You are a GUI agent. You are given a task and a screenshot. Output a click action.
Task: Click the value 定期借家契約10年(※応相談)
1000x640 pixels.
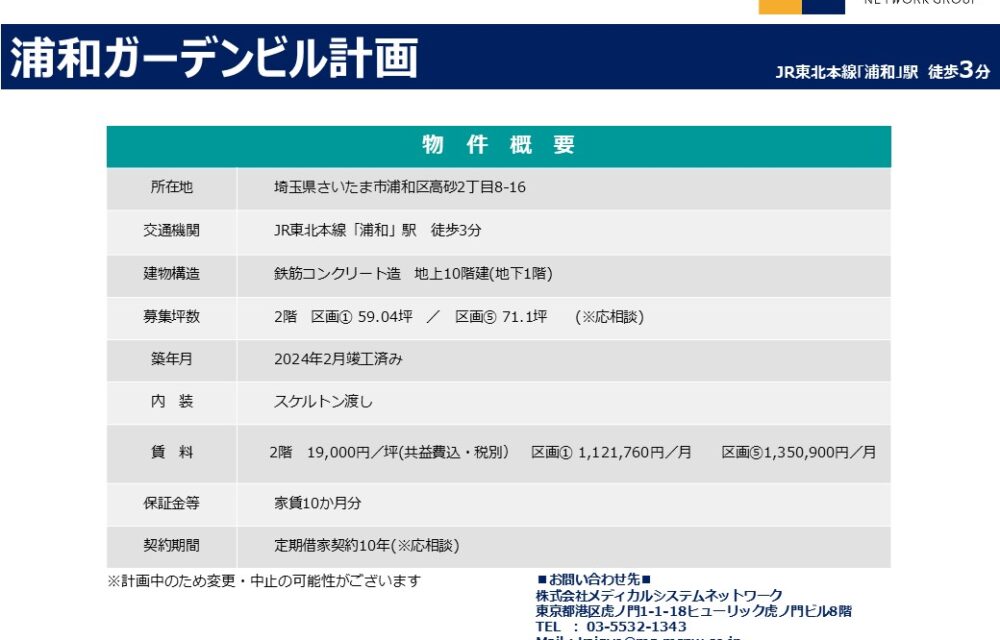(367, 546)
